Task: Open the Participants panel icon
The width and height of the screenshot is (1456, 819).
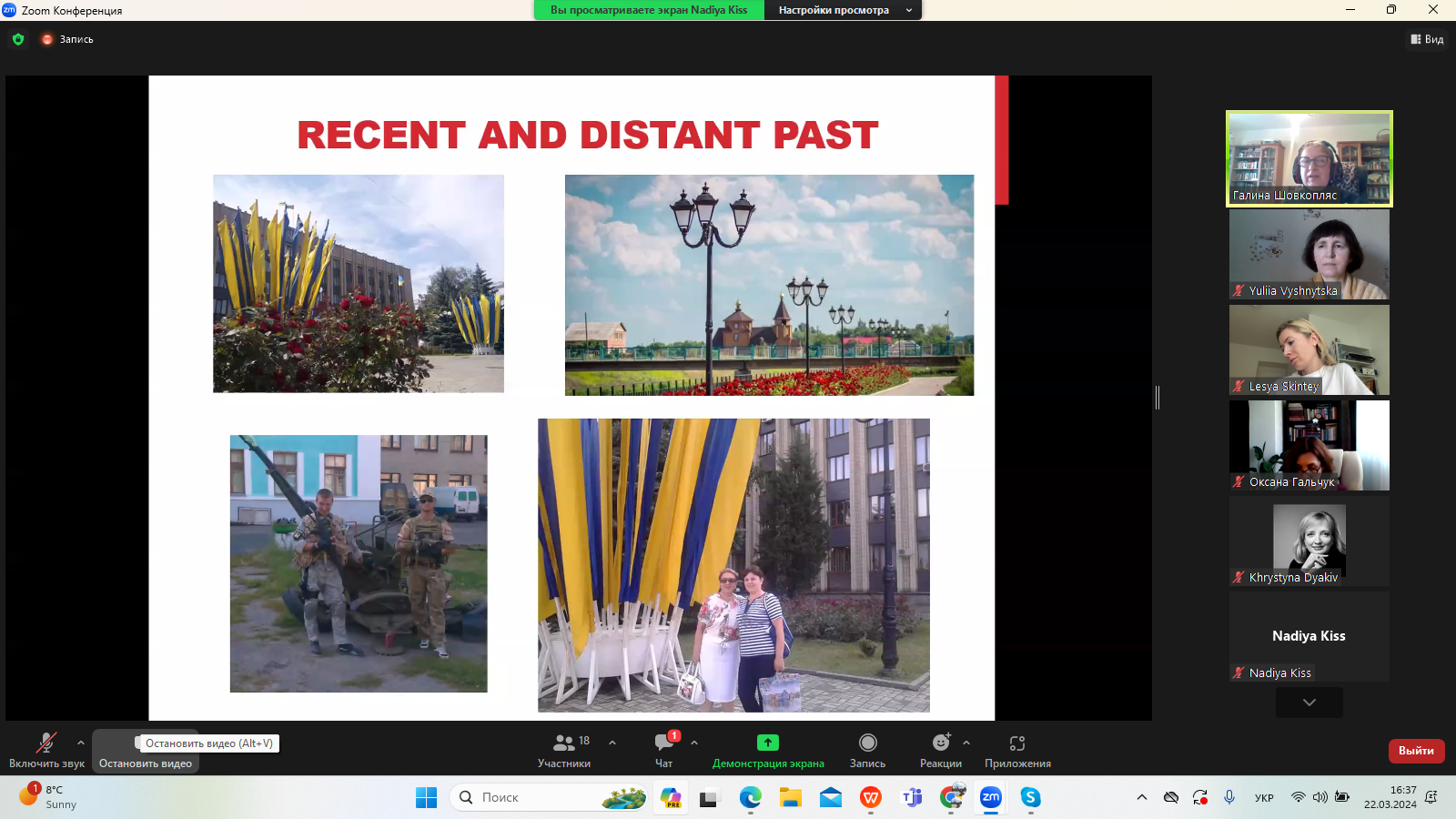Action: click(x=564, y=743)
